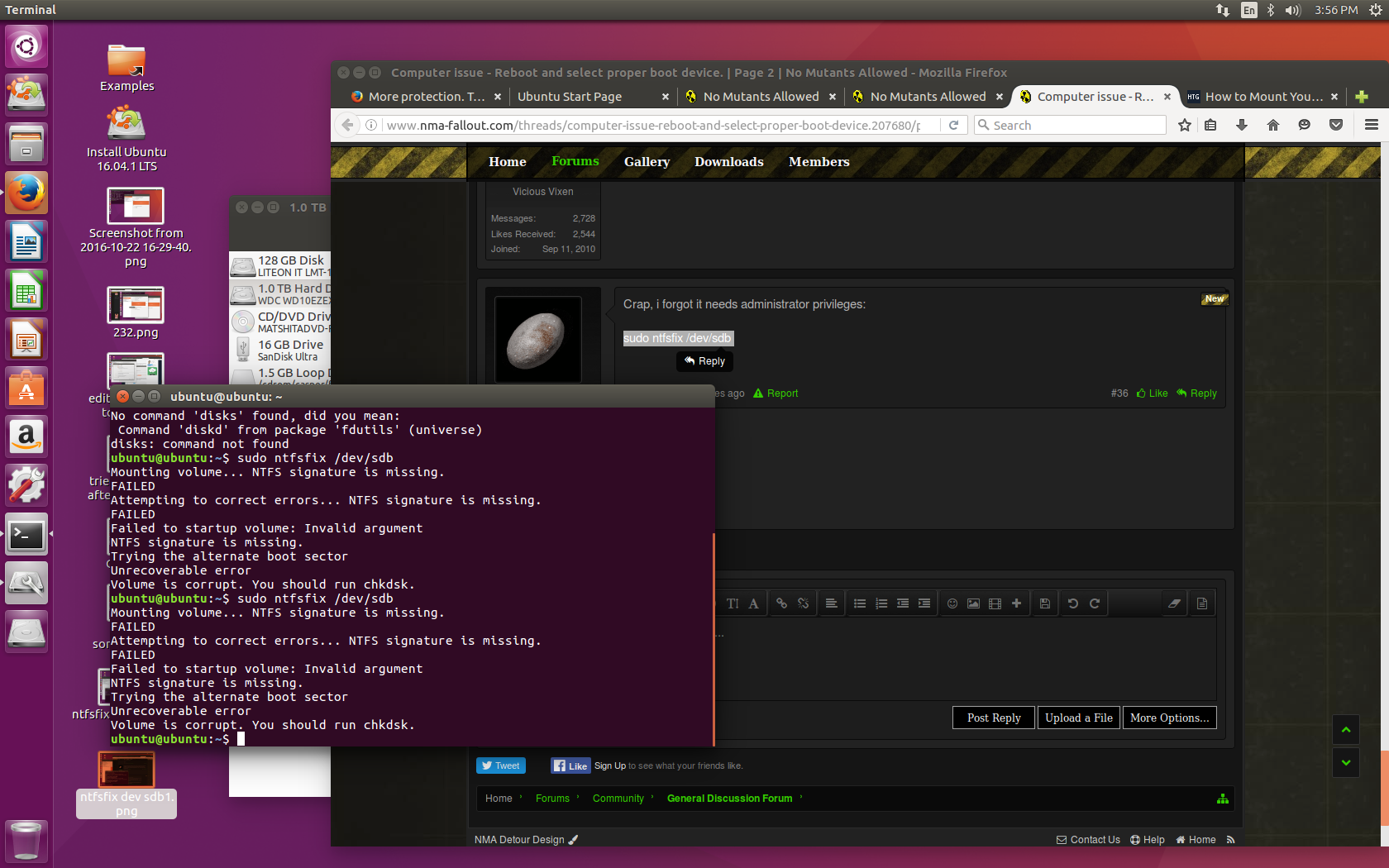Toggle BB code editor mode icon
The height and width of the screenshot is (868, 1389).
(x=1202, y=603)
